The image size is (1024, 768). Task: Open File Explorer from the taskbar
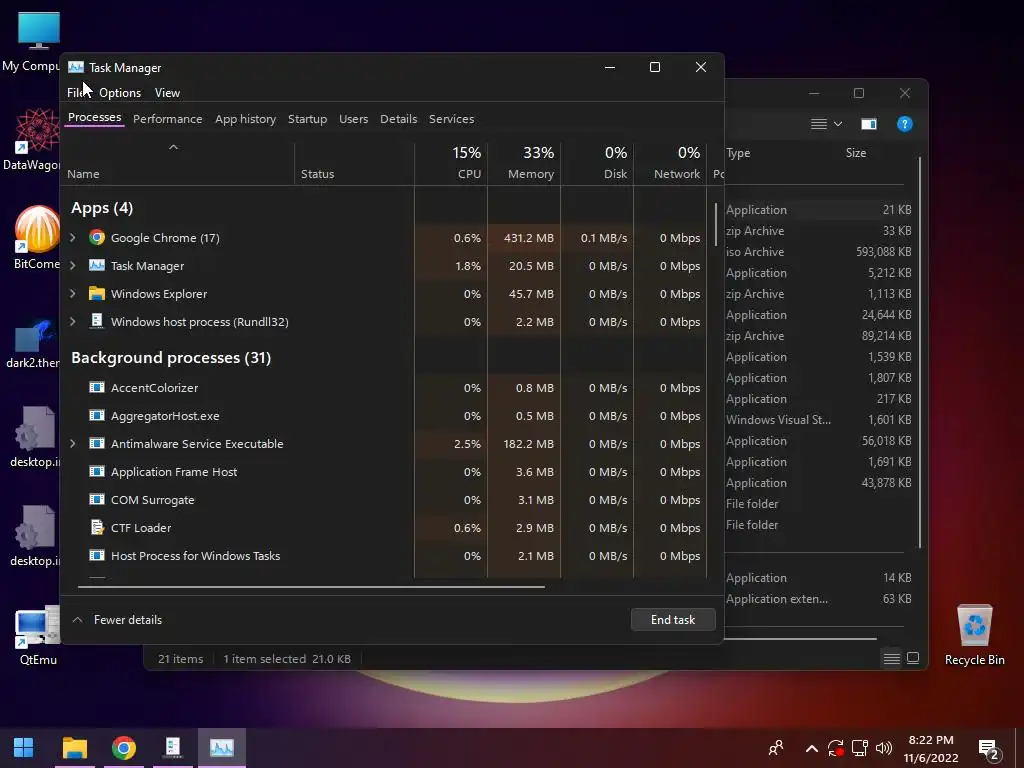click(x=75, y=747)
